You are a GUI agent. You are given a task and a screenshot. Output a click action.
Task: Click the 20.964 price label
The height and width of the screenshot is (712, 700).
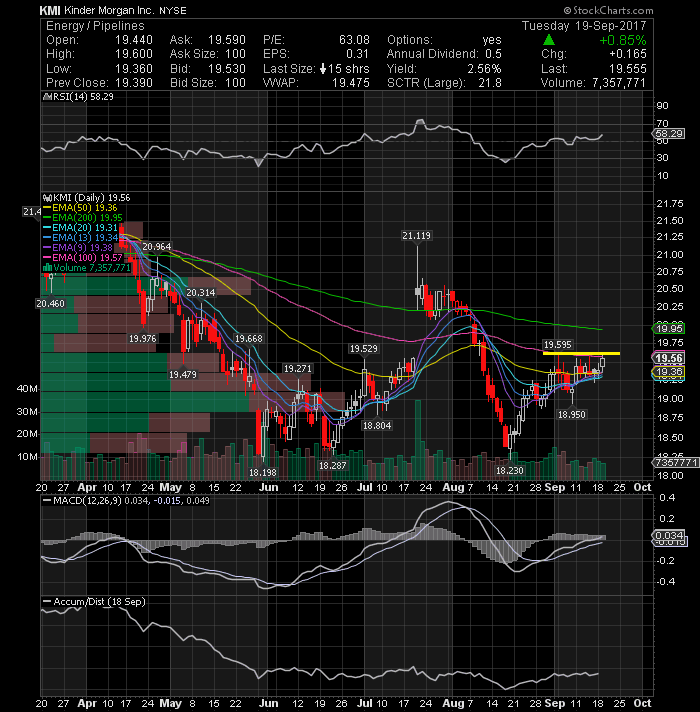tap(157, 247)
